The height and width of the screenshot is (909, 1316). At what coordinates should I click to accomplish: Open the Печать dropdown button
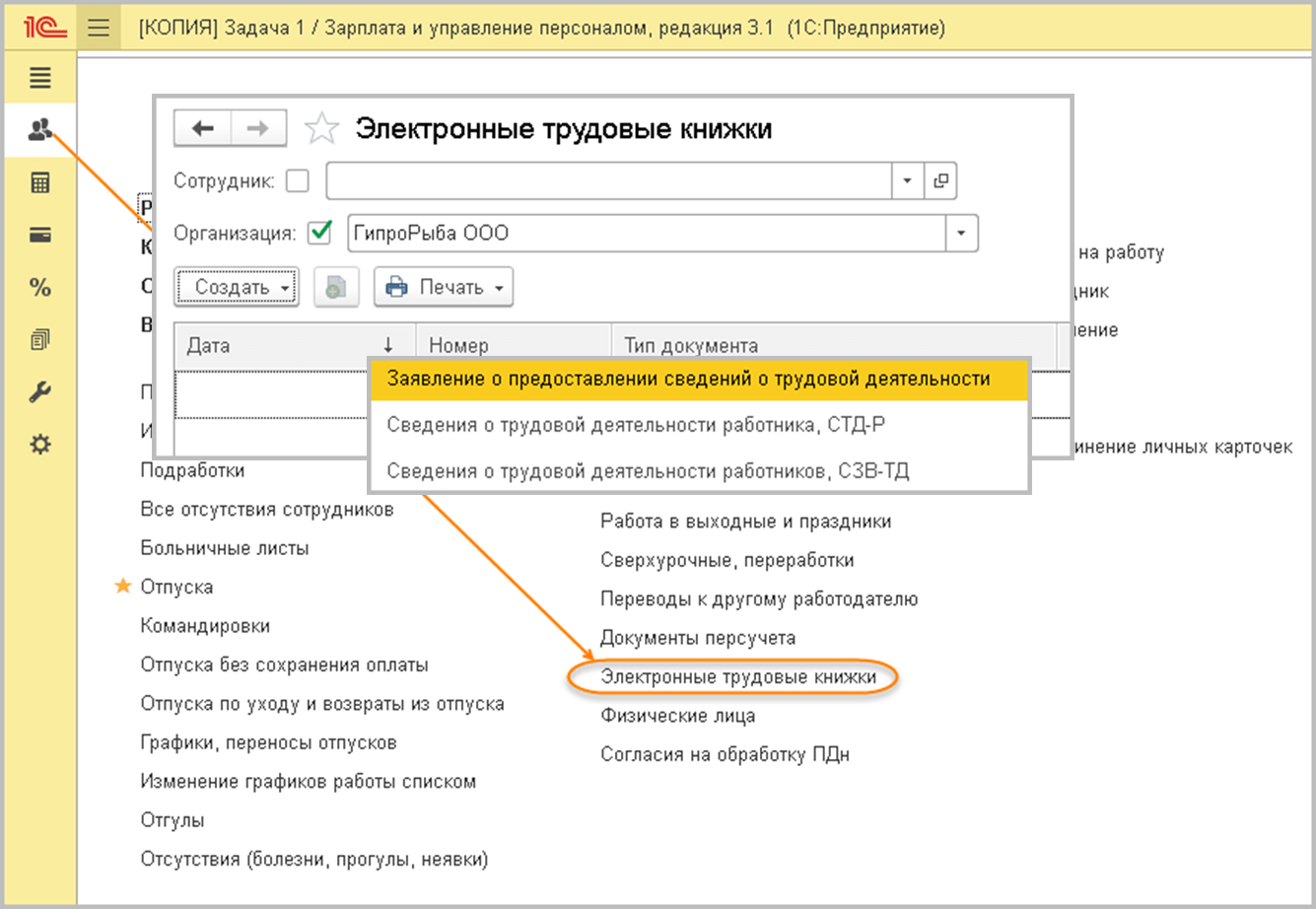(444, 288)
